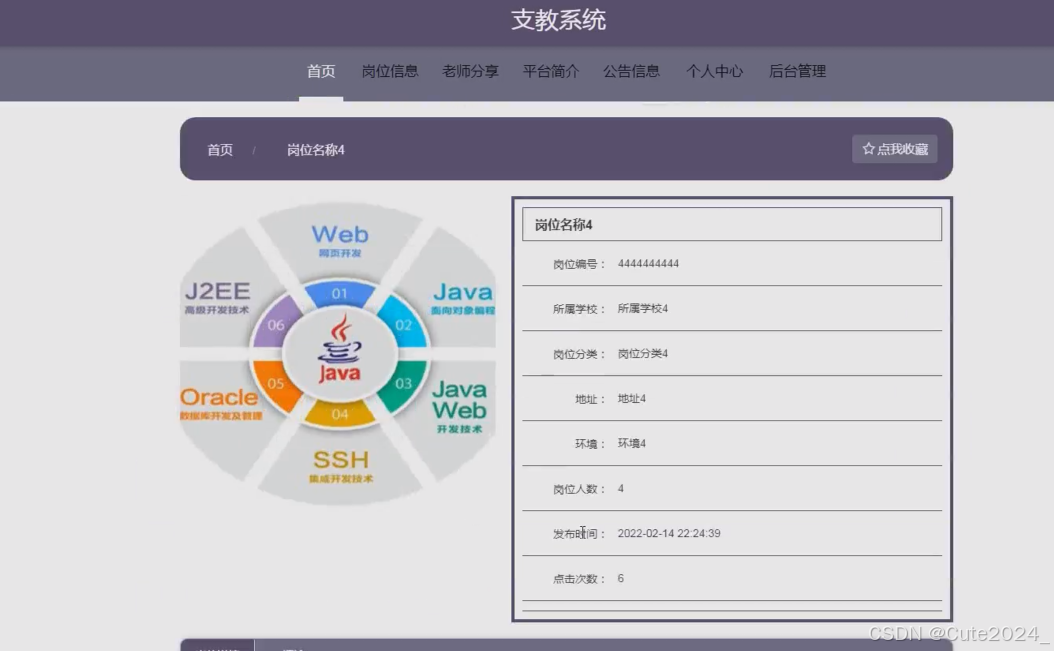Viewport: 1054px width, 651px height.
Task: Click the 所属学校 label
Action: pyautogui.click(x=579, y=309)
